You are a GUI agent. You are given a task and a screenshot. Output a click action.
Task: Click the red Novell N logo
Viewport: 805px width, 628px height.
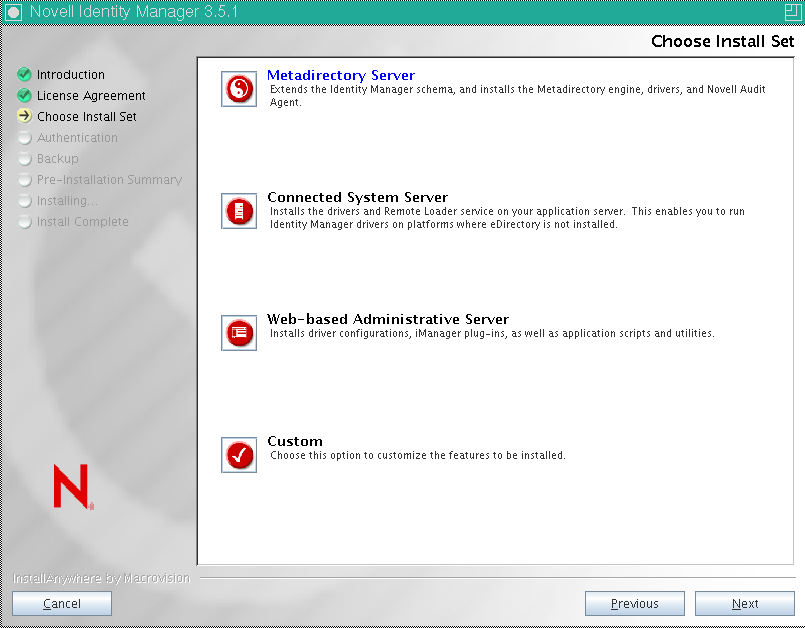tap(68, 483)
